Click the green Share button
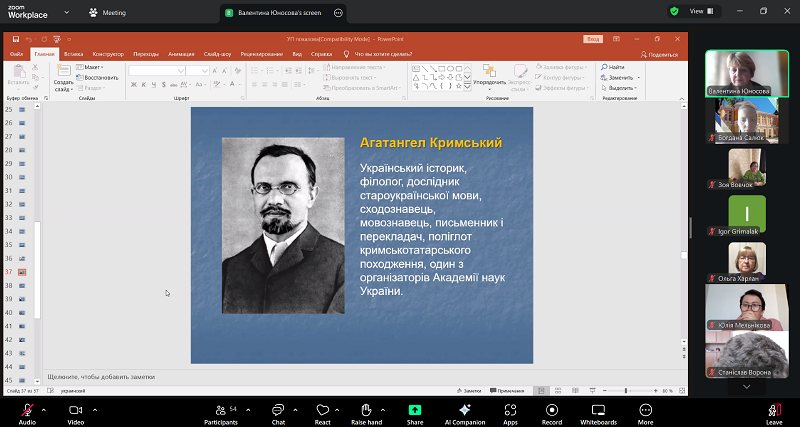The width and height of the screenshot is (800, 427). click(x=415, y=410)
